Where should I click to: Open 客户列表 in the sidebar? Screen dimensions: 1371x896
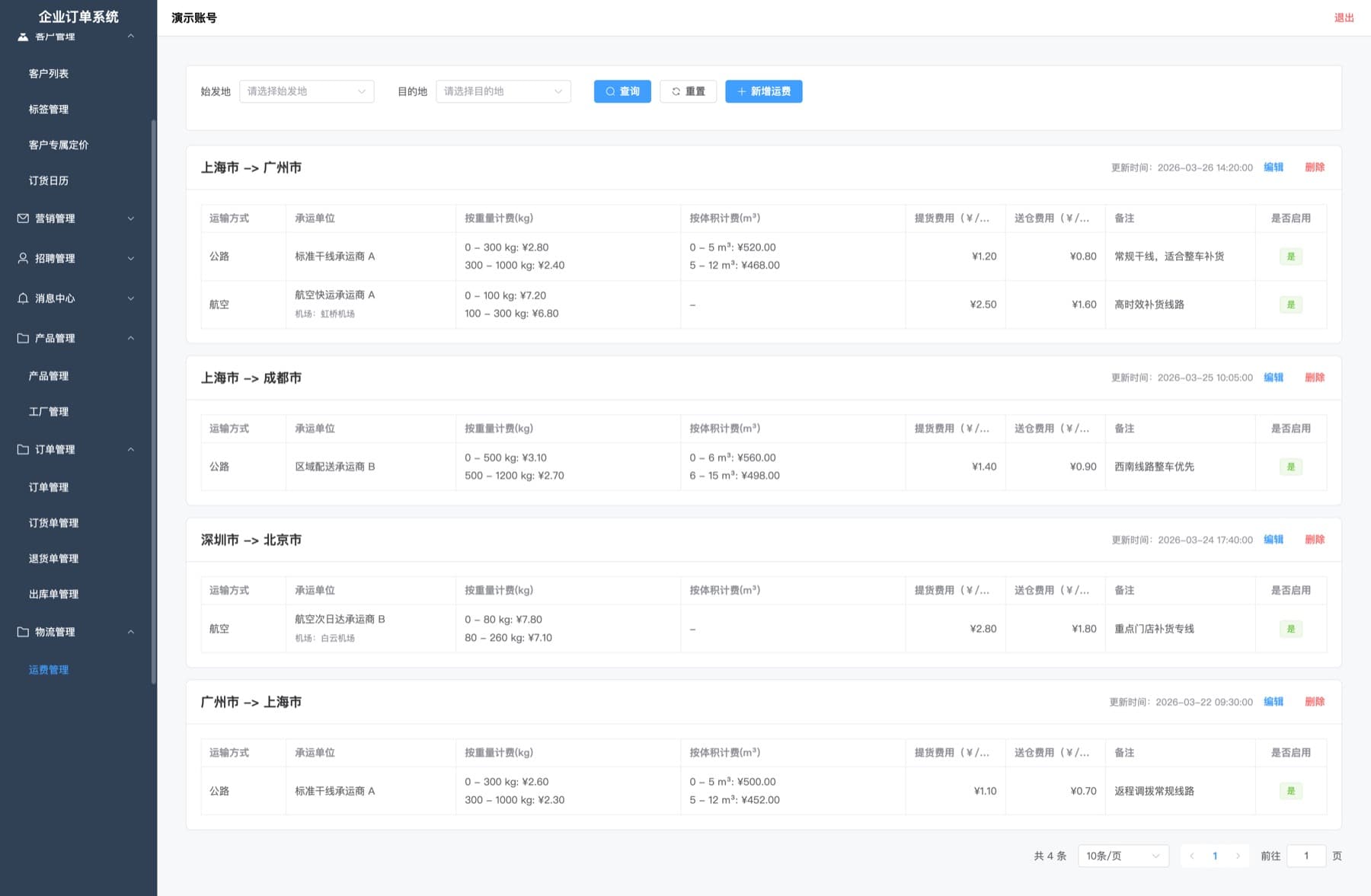click(49, 74)
